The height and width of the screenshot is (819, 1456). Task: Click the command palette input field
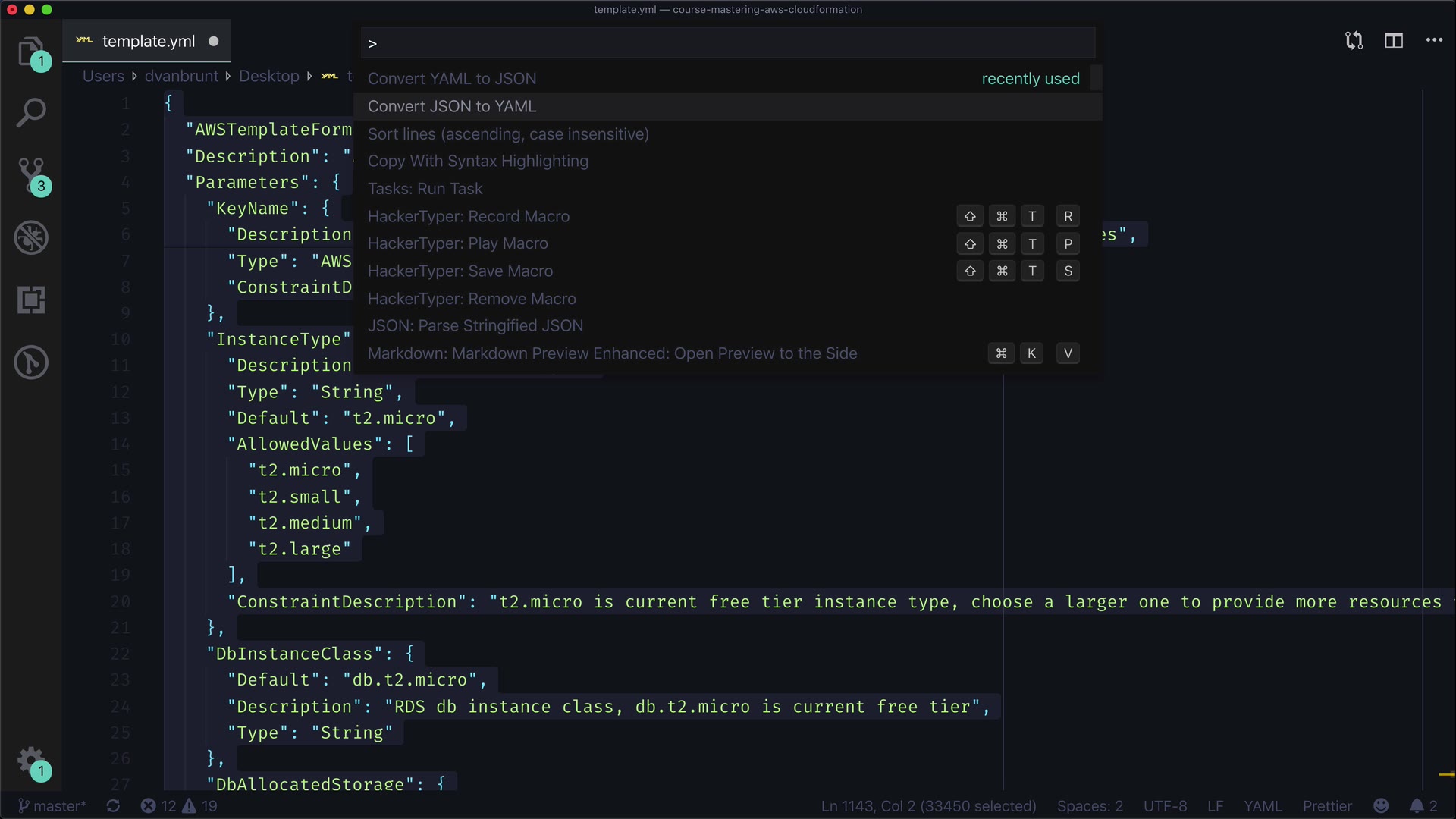point(728,43)
